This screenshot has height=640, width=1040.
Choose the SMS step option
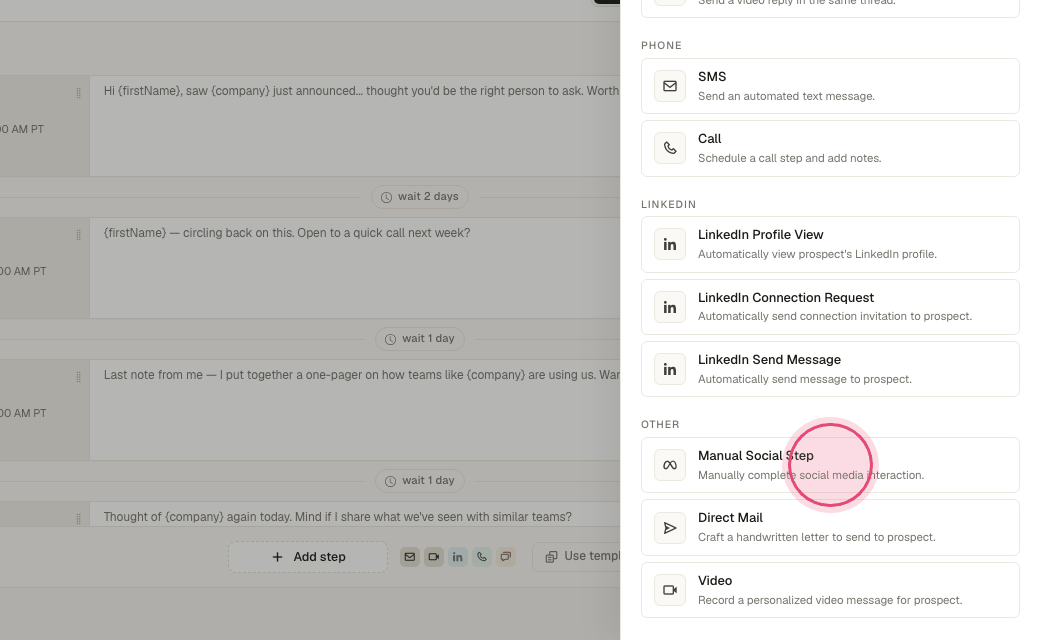830,86
